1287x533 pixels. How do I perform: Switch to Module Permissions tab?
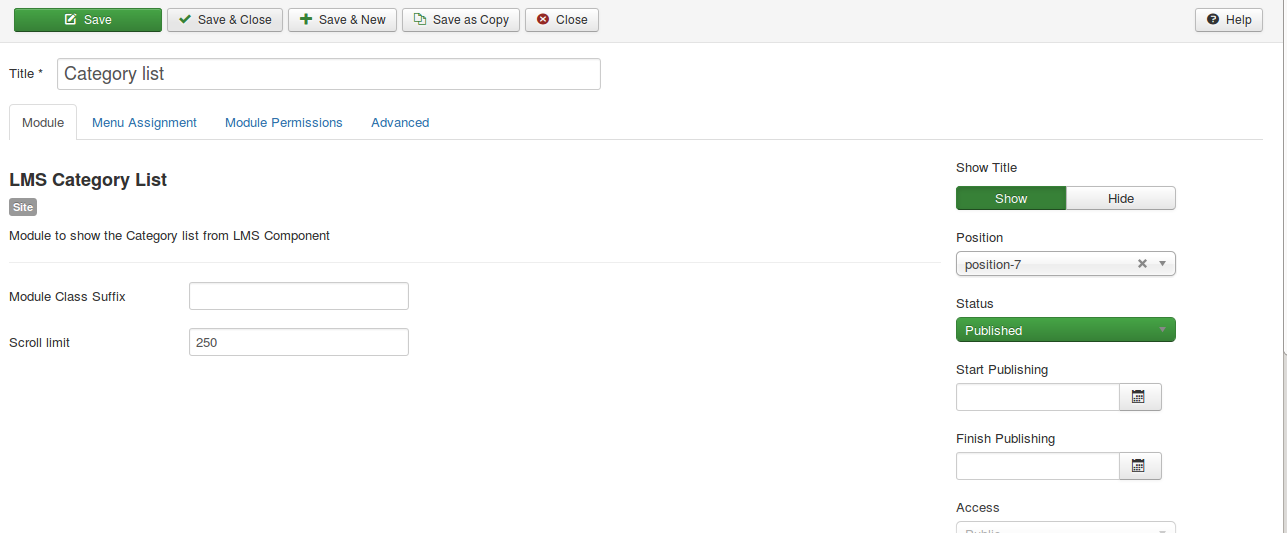coord(284,123)
